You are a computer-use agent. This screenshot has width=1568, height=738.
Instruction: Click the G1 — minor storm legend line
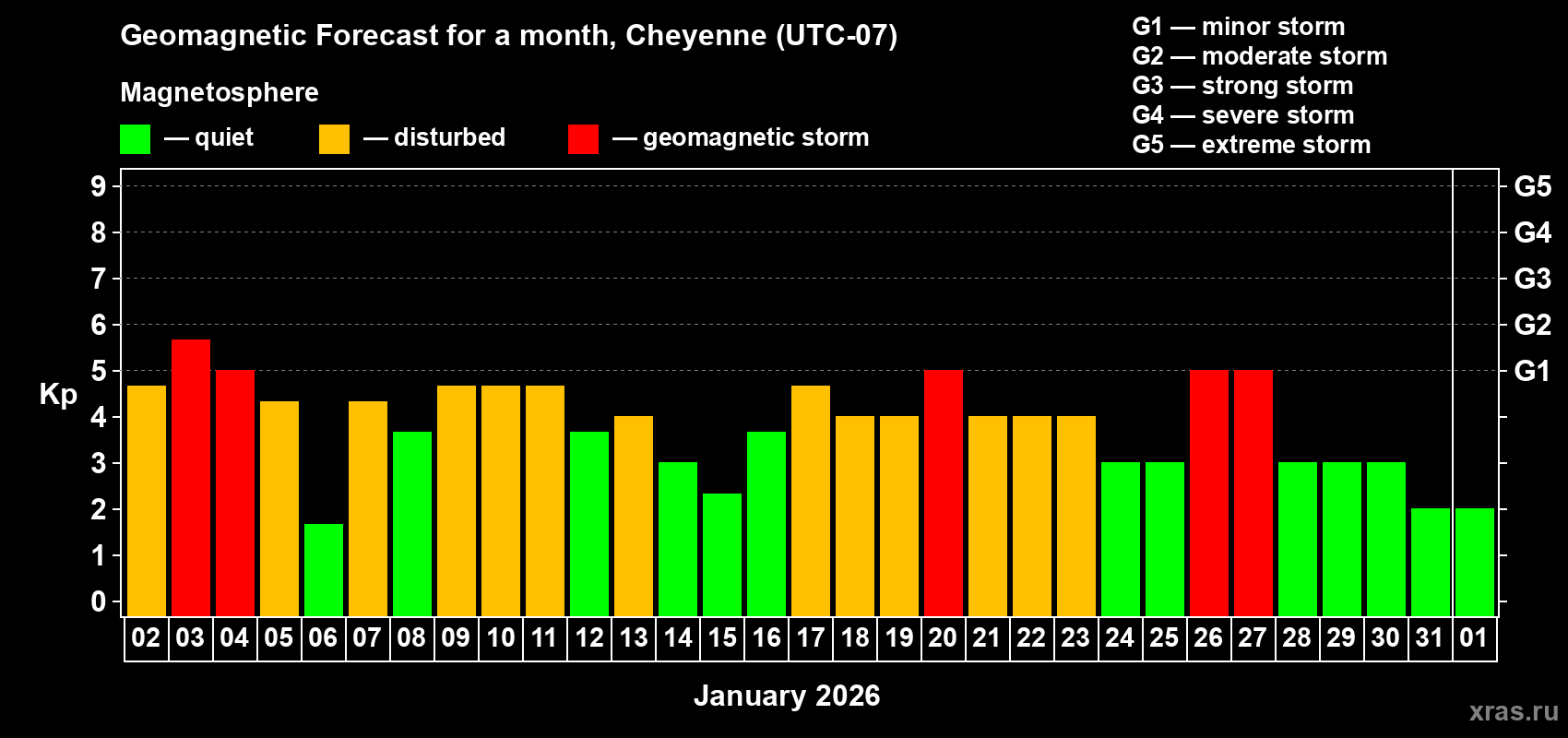point(1239,27)
